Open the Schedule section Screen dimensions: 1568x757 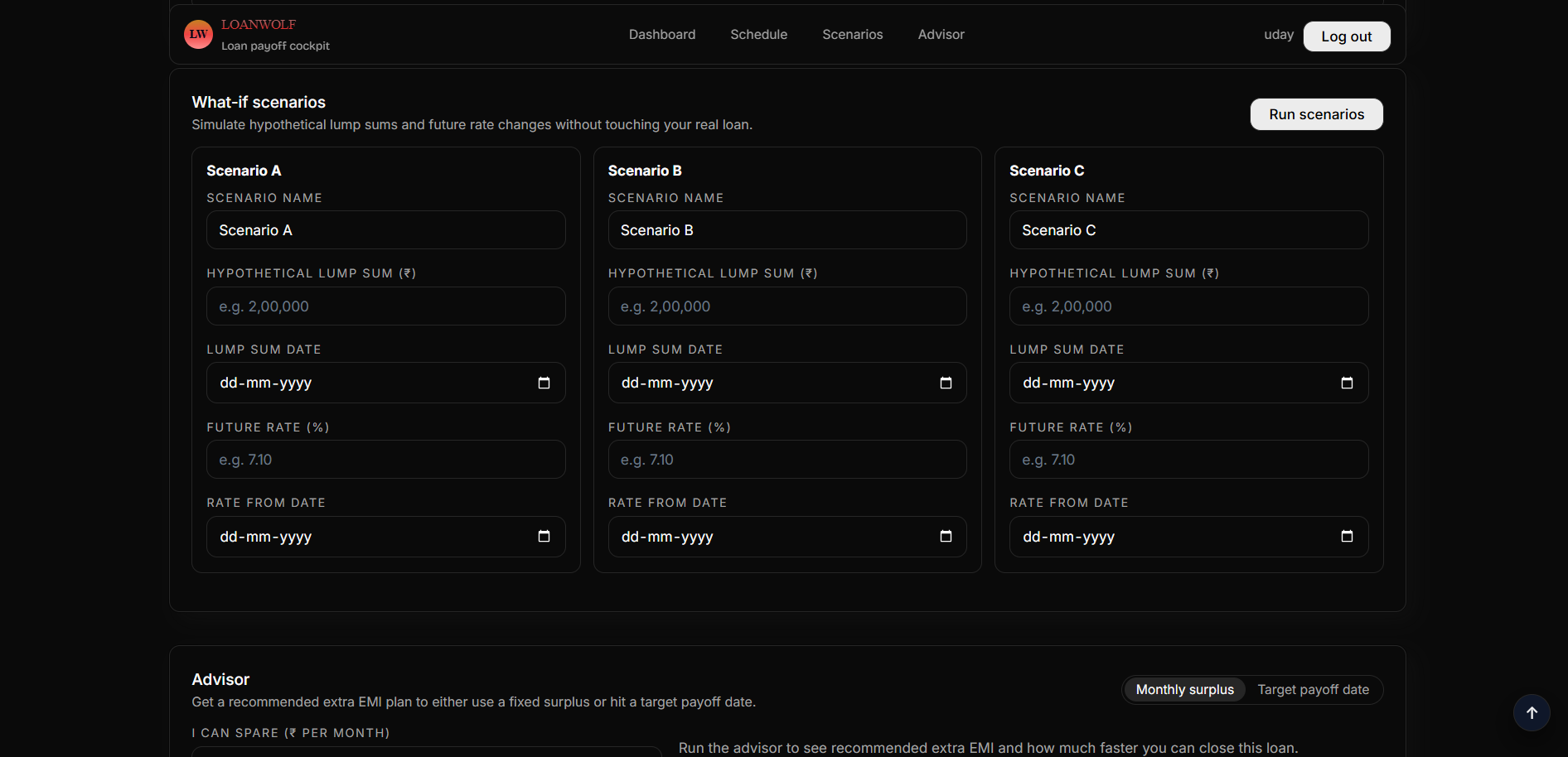pyautogui.click(x=758, y=34)
